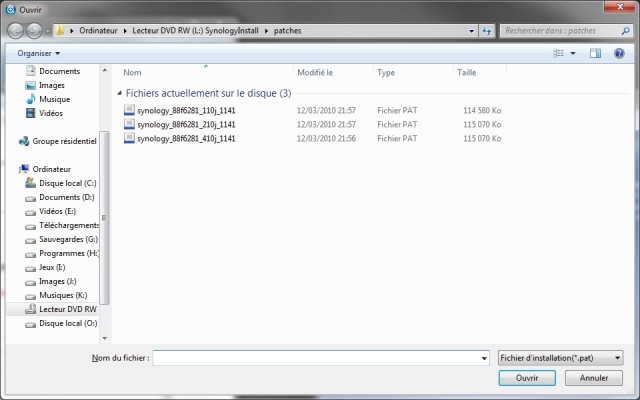The width and height of the screenshot is (640, 400).
Task: Expand the Nom du fichier dropdown arrow
Action: pos(484,358)
